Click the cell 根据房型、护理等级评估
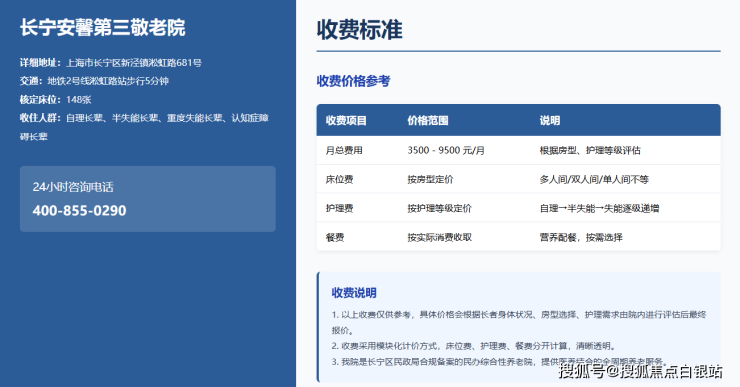 coord(590,151)
